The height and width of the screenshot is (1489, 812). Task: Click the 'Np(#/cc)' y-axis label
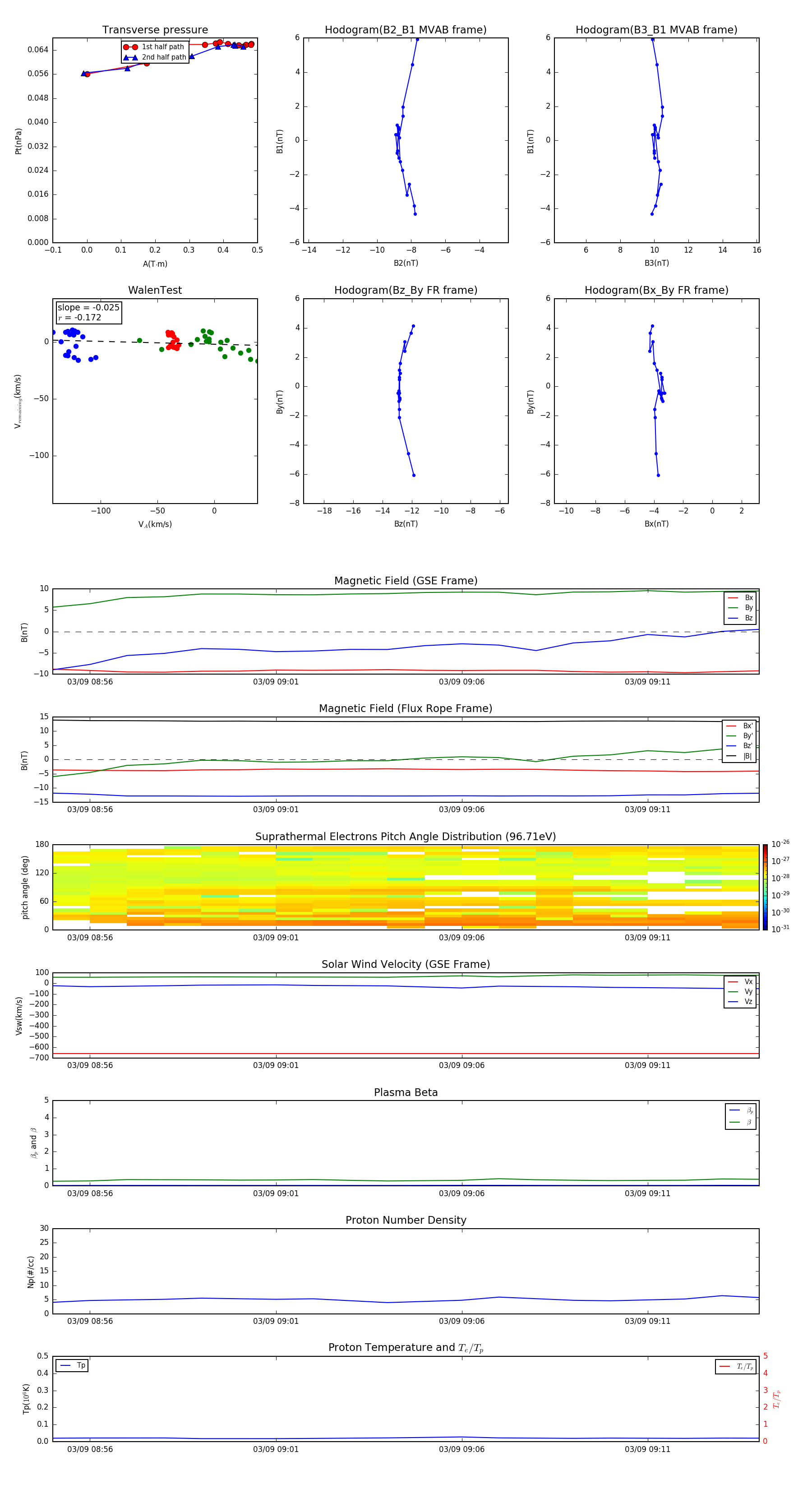(x=31, y=1272)
